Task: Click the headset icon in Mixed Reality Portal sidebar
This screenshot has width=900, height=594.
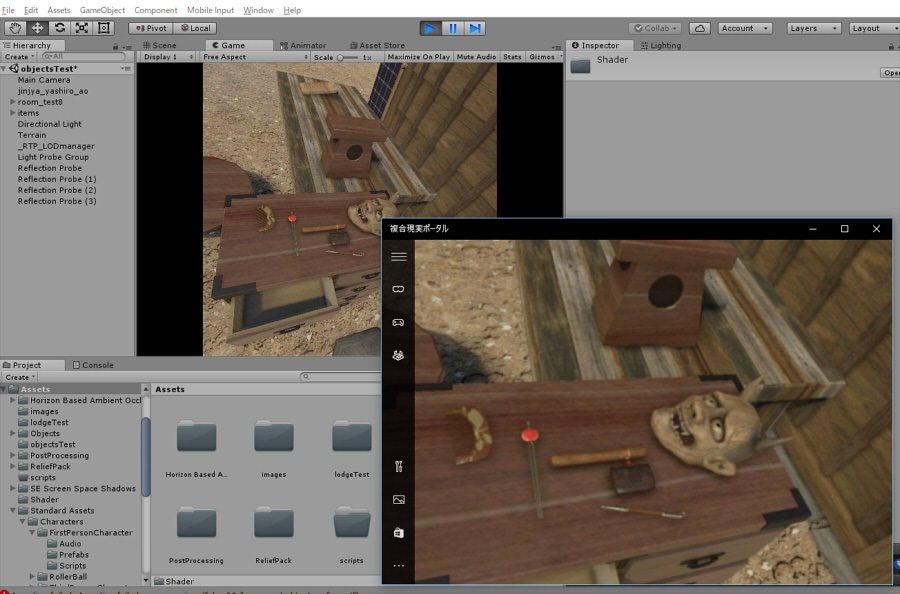Action: click(399, 288)
